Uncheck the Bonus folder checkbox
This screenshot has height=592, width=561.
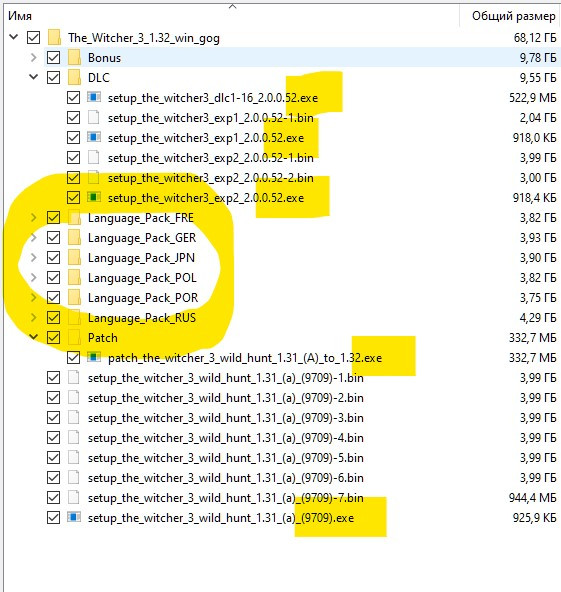(x=53, y=57)
